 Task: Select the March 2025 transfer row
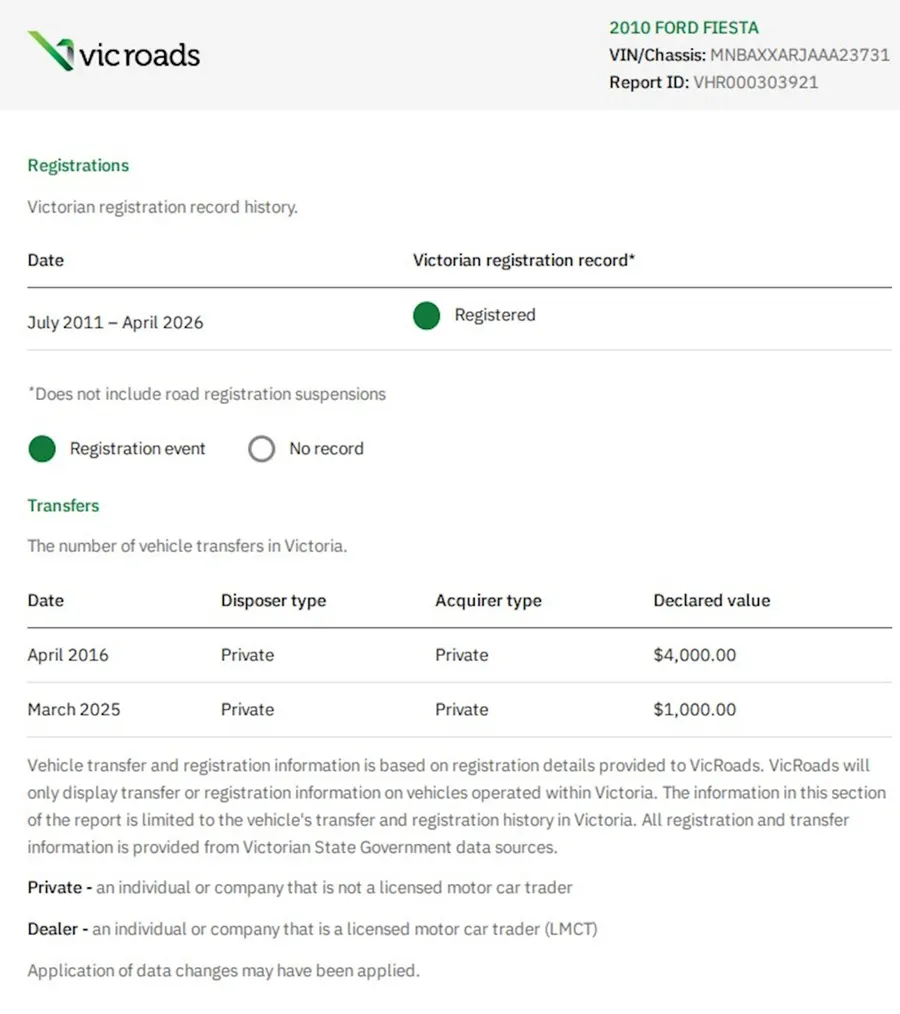459,709
